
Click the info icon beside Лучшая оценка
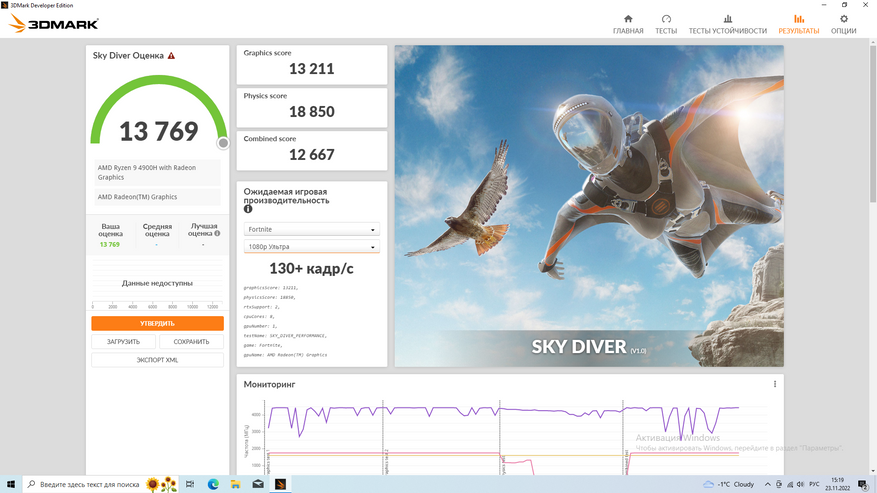(217, 233)
